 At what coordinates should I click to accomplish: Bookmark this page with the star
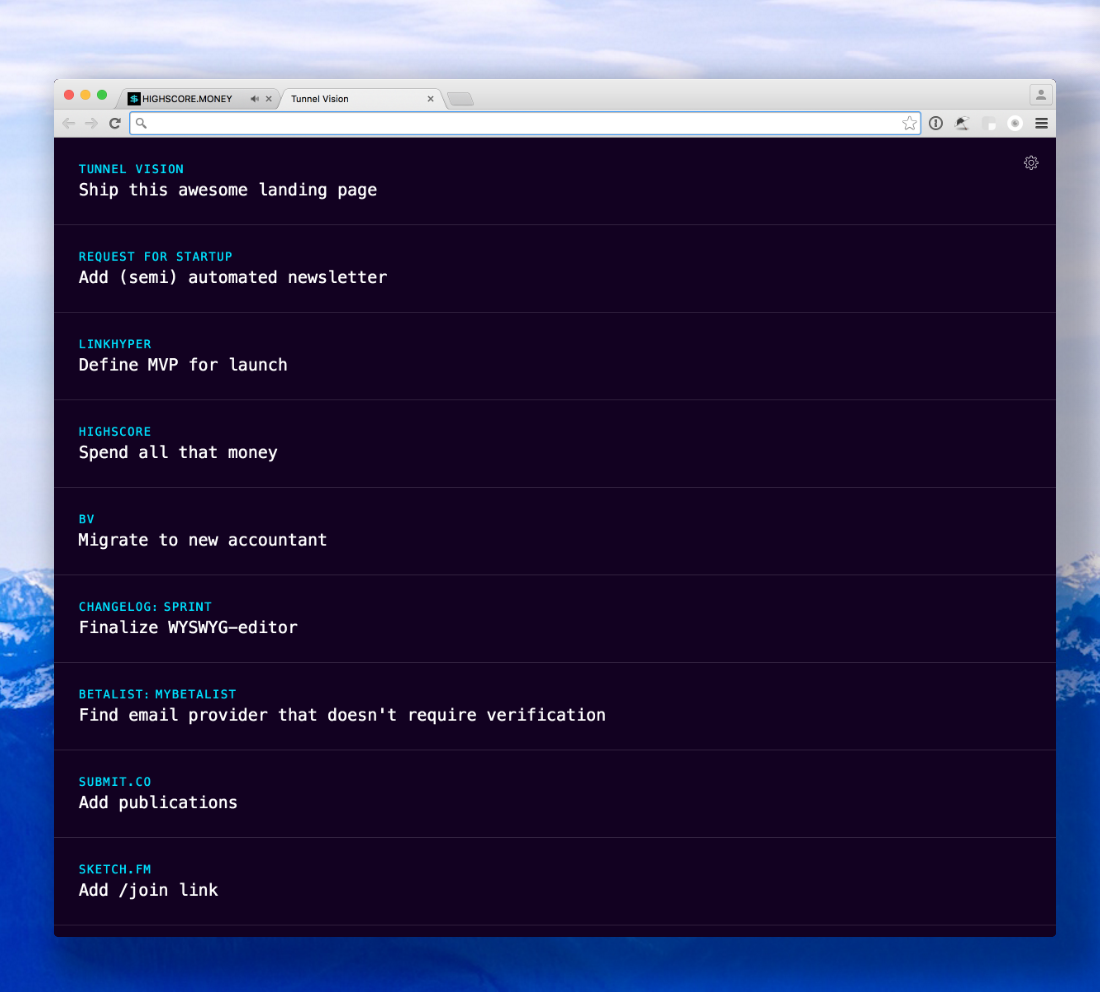tap(909, 123)
